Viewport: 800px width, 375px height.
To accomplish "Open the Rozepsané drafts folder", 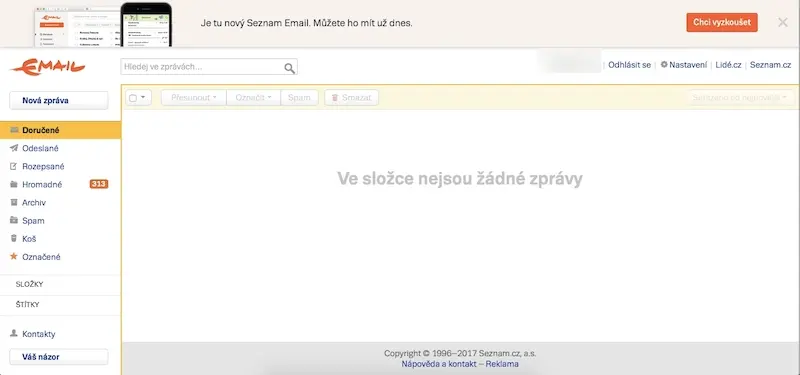I will coord(60,166).
